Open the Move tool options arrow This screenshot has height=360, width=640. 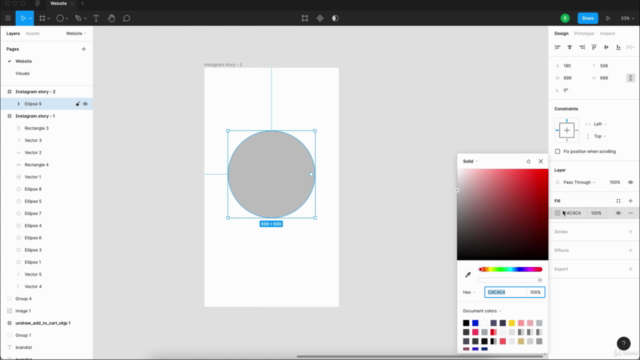pyautogui.click(x=30, y=19)
